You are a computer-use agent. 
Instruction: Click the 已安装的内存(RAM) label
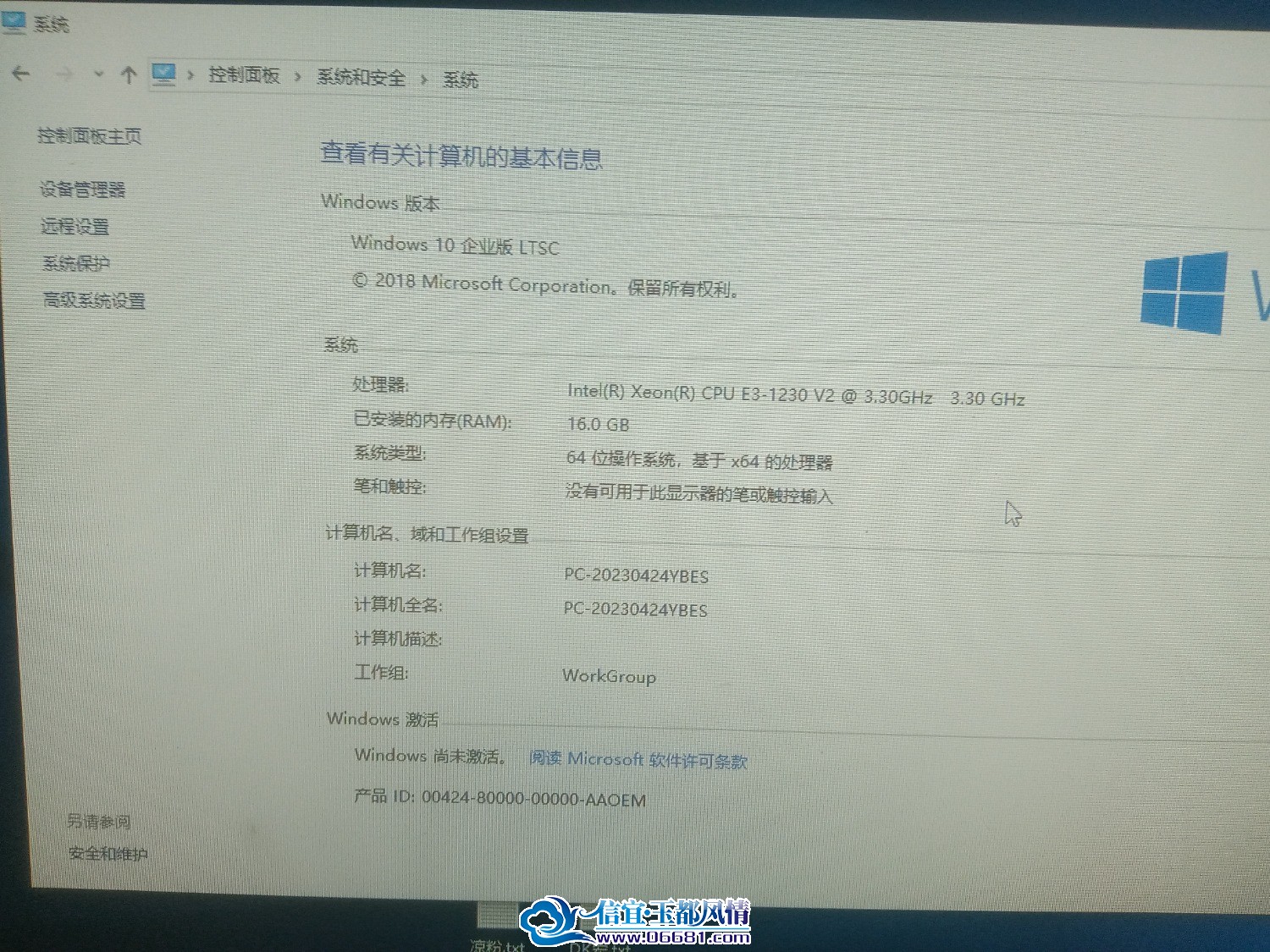click(x=433, y=421)
